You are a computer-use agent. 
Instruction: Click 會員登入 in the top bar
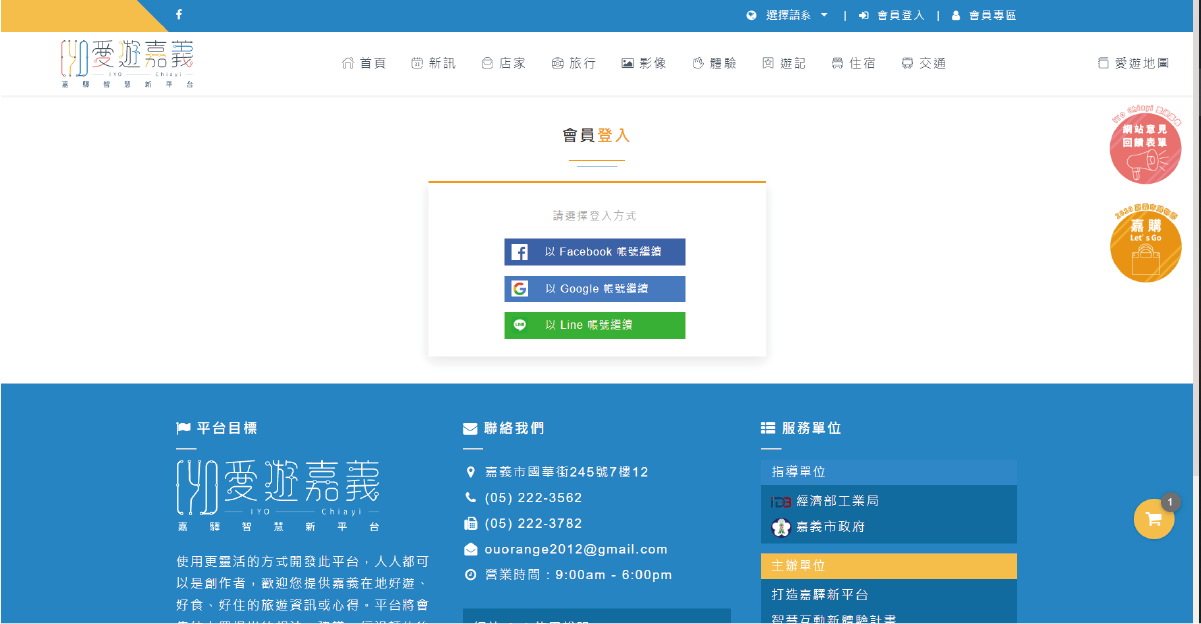(892, 15)
